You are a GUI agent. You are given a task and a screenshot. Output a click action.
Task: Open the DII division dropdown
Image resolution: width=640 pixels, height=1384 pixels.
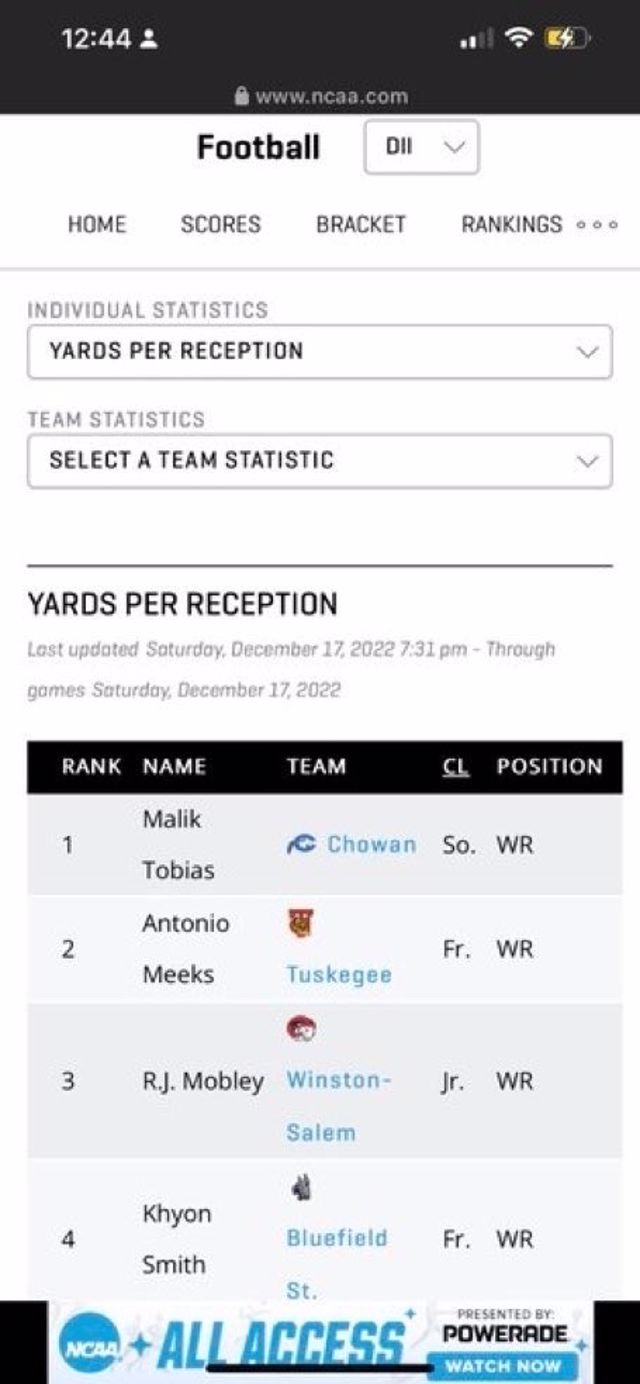[421, 147]
